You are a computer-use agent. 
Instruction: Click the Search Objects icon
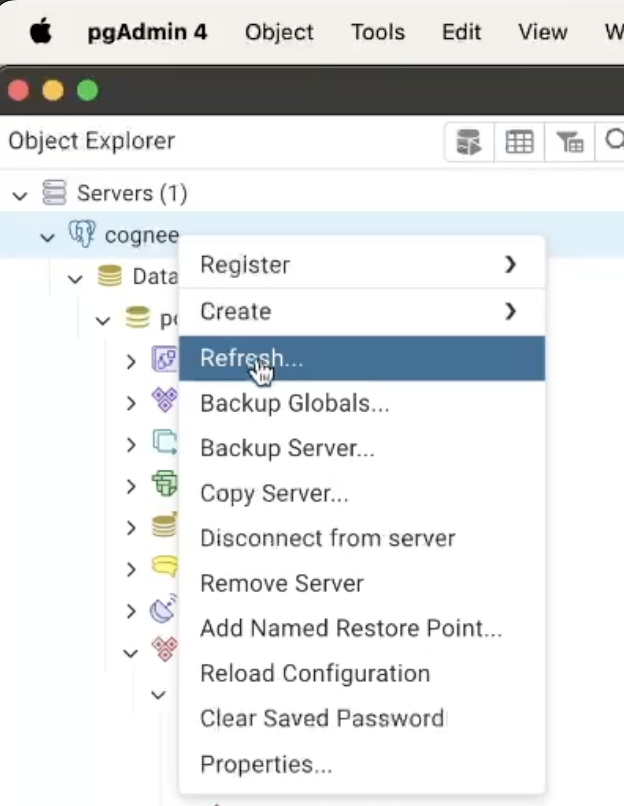click(614, 140)
